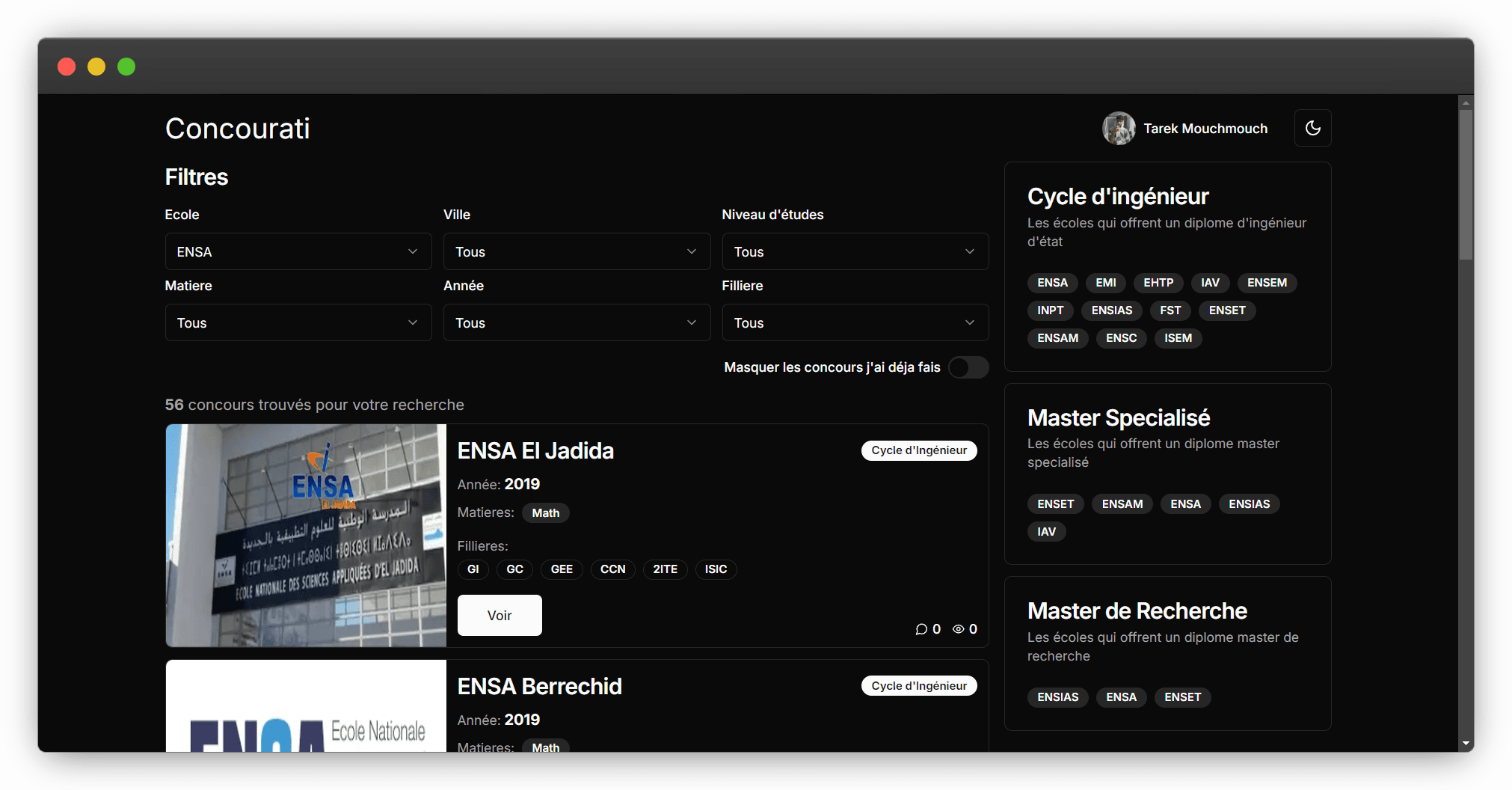This screenshot has width=1512, height=790.
Task: Click the ENSA El Jadida title
Action: click(x=535, y=451)
